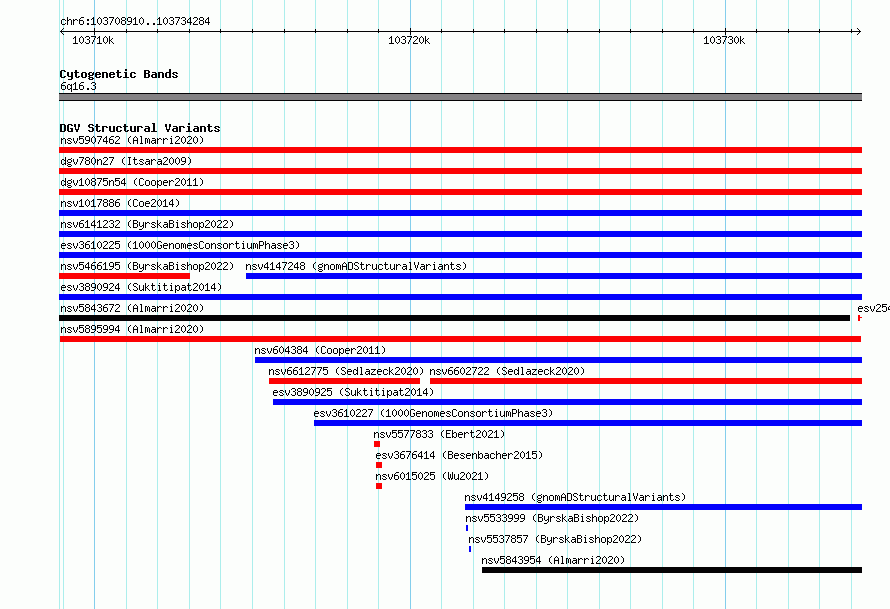Click the 103730k ruler tick label
The height and width of the screenshot is (609, 890).
[724, 40]
